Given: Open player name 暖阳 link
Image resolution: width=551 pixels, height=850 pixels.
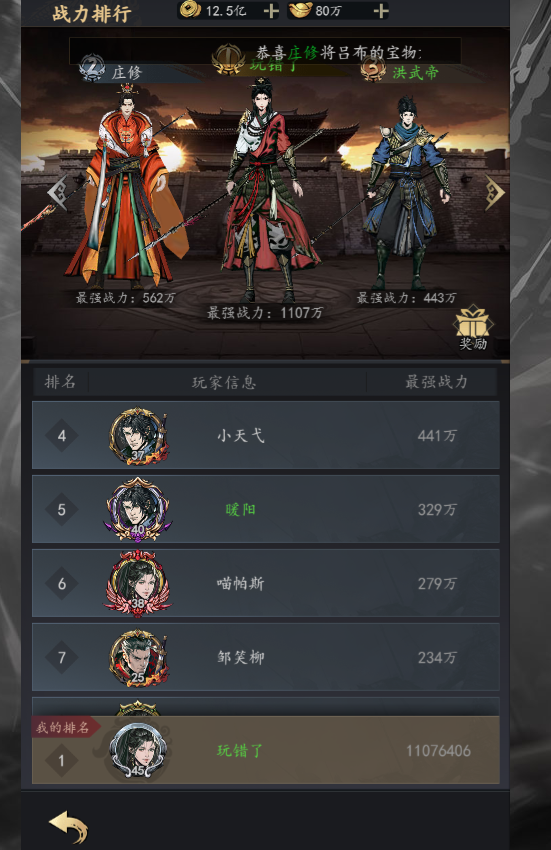Looking at the screenshot, I should (240, 510).
